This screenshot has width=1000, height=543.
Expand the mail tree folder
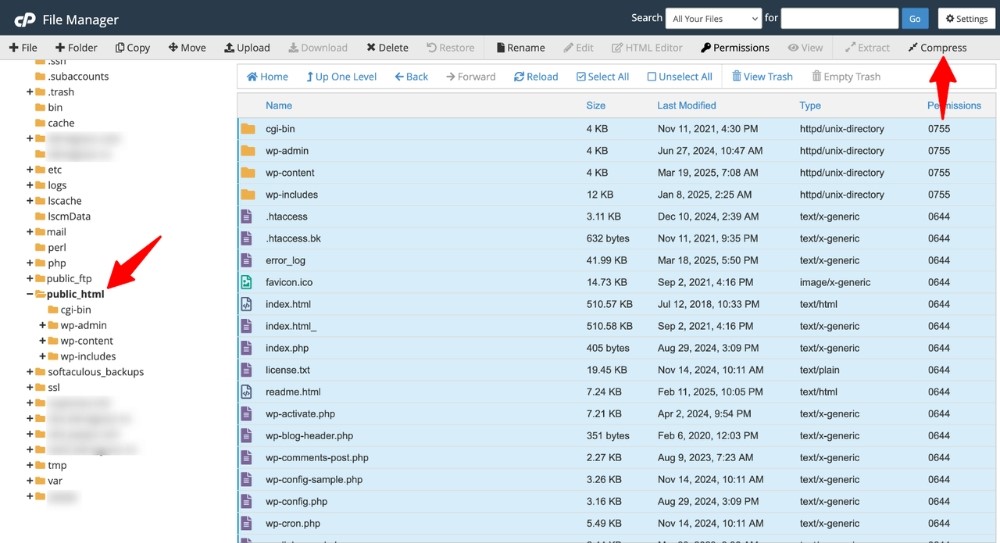[29, 232]
